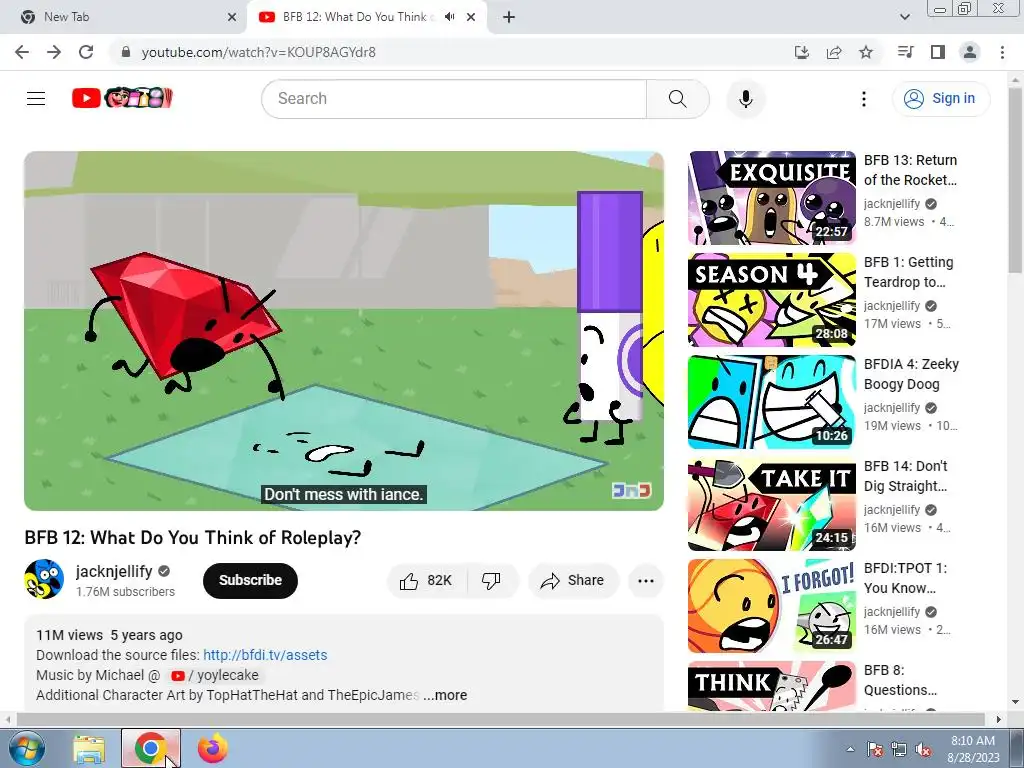Open the Chrome profile avatar
This screenshot has height=768, width=1024.
pos(970,52)
